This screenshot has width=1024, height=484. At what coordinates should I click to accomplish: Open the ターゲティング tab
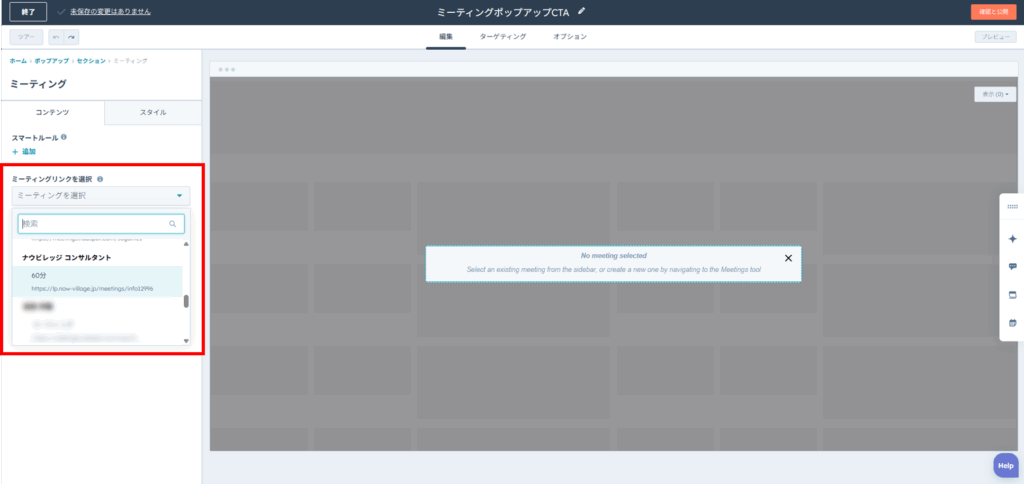[502, 37]
